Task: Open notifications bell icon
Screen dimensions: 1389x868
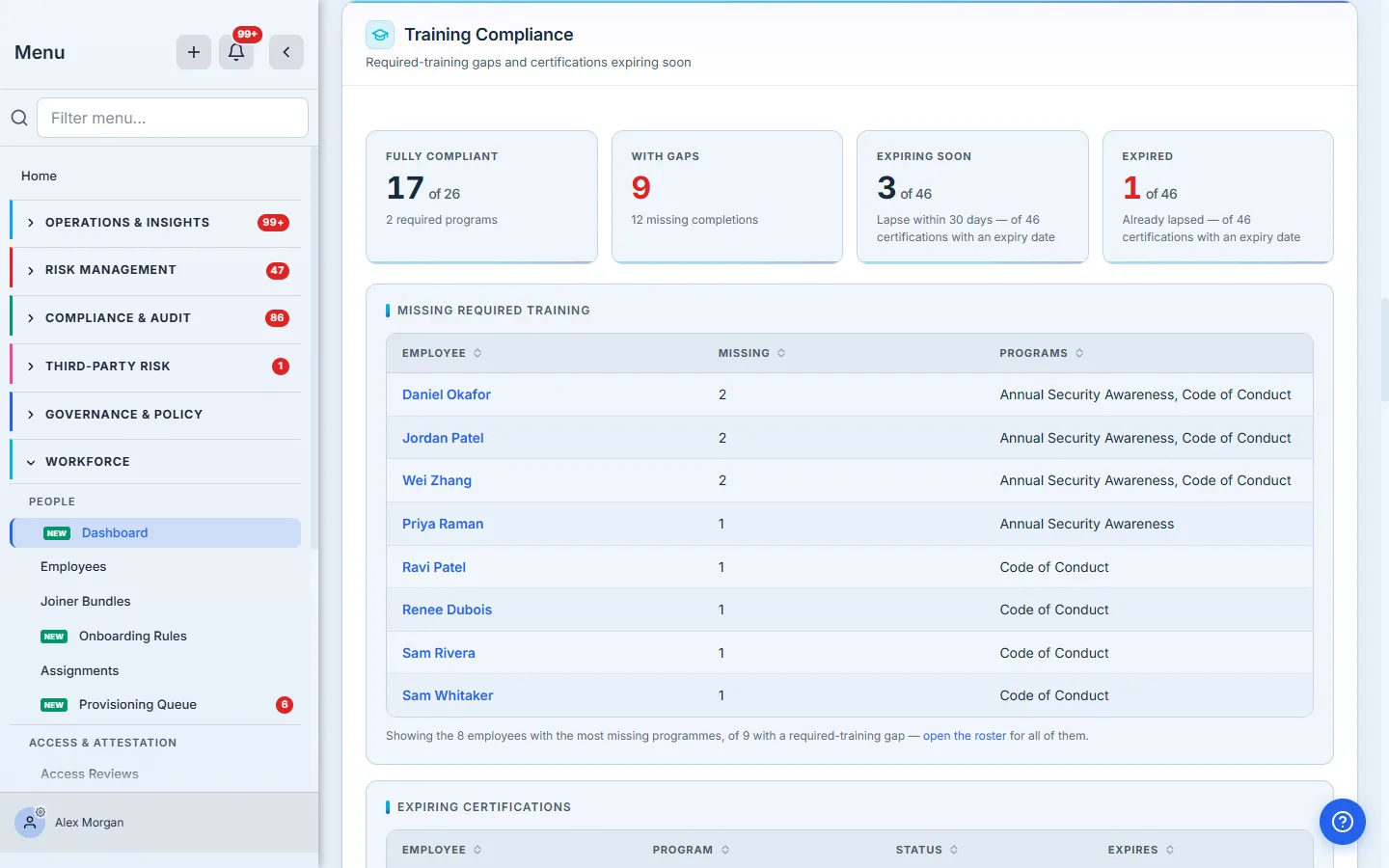Action: (x=236, y=52)
